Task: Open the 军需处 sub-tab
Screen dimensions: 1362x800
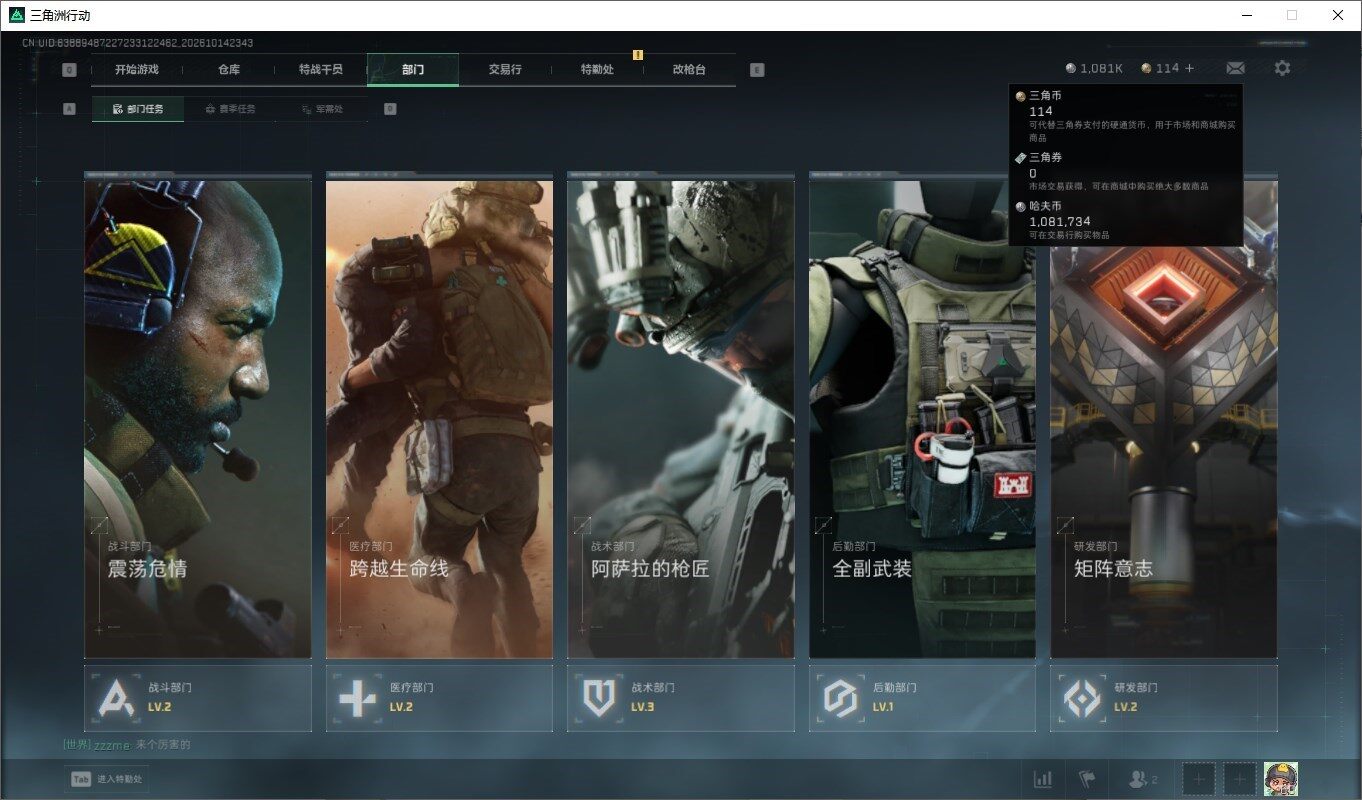Action: coord(322,109)
